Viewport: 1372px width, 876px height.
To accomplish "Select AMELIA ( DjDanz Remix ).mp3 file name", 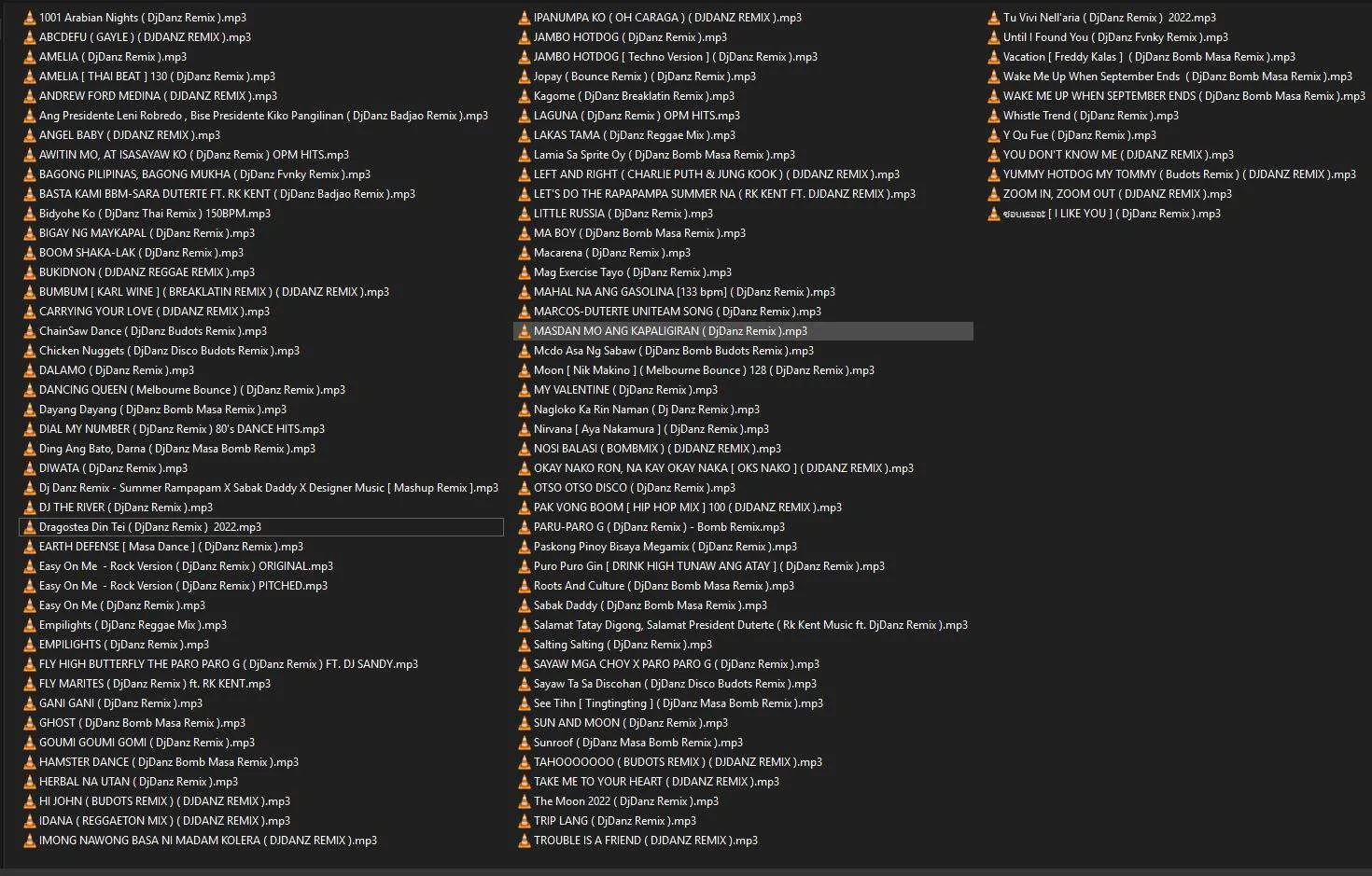I will [113, 57].
